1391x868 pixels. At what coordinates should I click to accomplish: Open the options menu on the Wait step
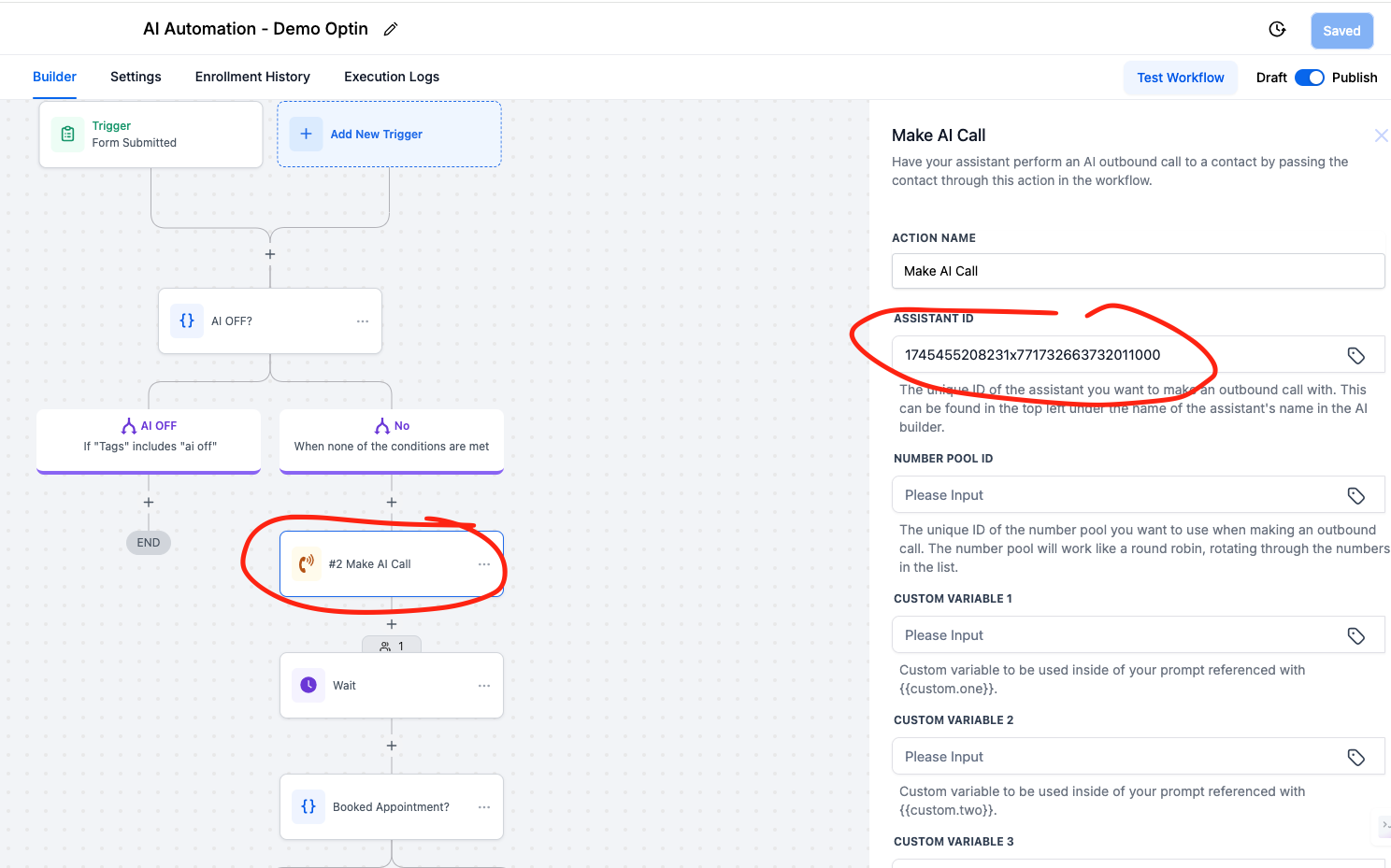pyautogui.click(x=484, y=685)
